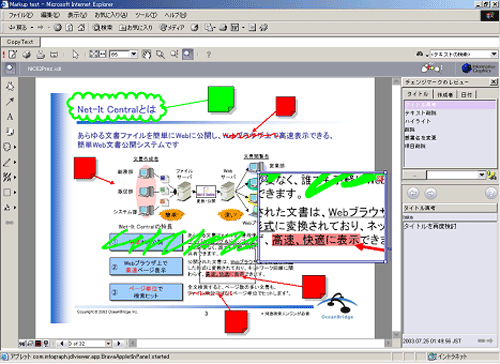Select the pointer cursor tool
The width and height of the screenshot is (500, 364).
coord(75,54)
